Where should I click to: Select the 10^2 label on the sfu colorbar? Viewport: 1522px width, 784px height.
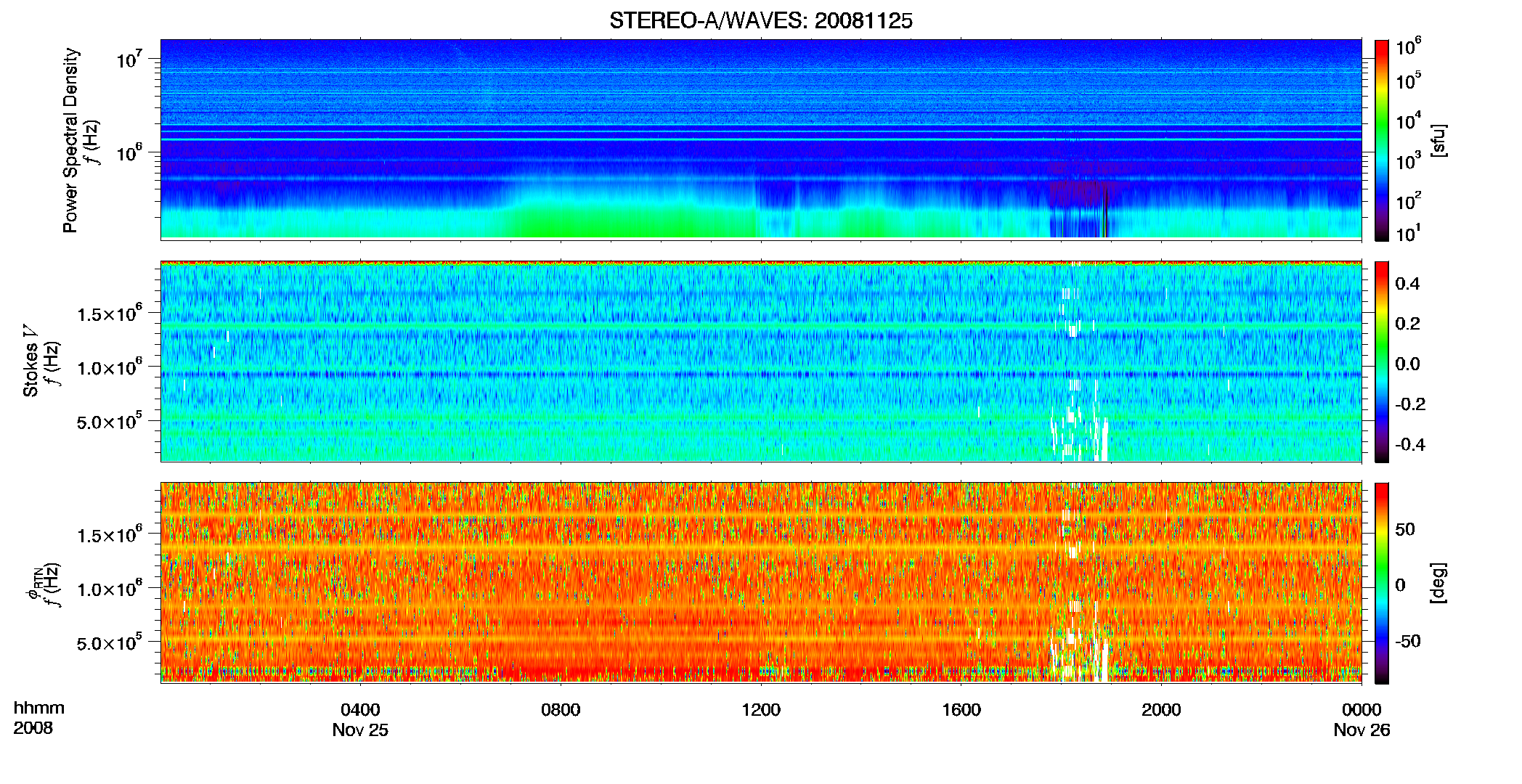tap(1408, 200)
